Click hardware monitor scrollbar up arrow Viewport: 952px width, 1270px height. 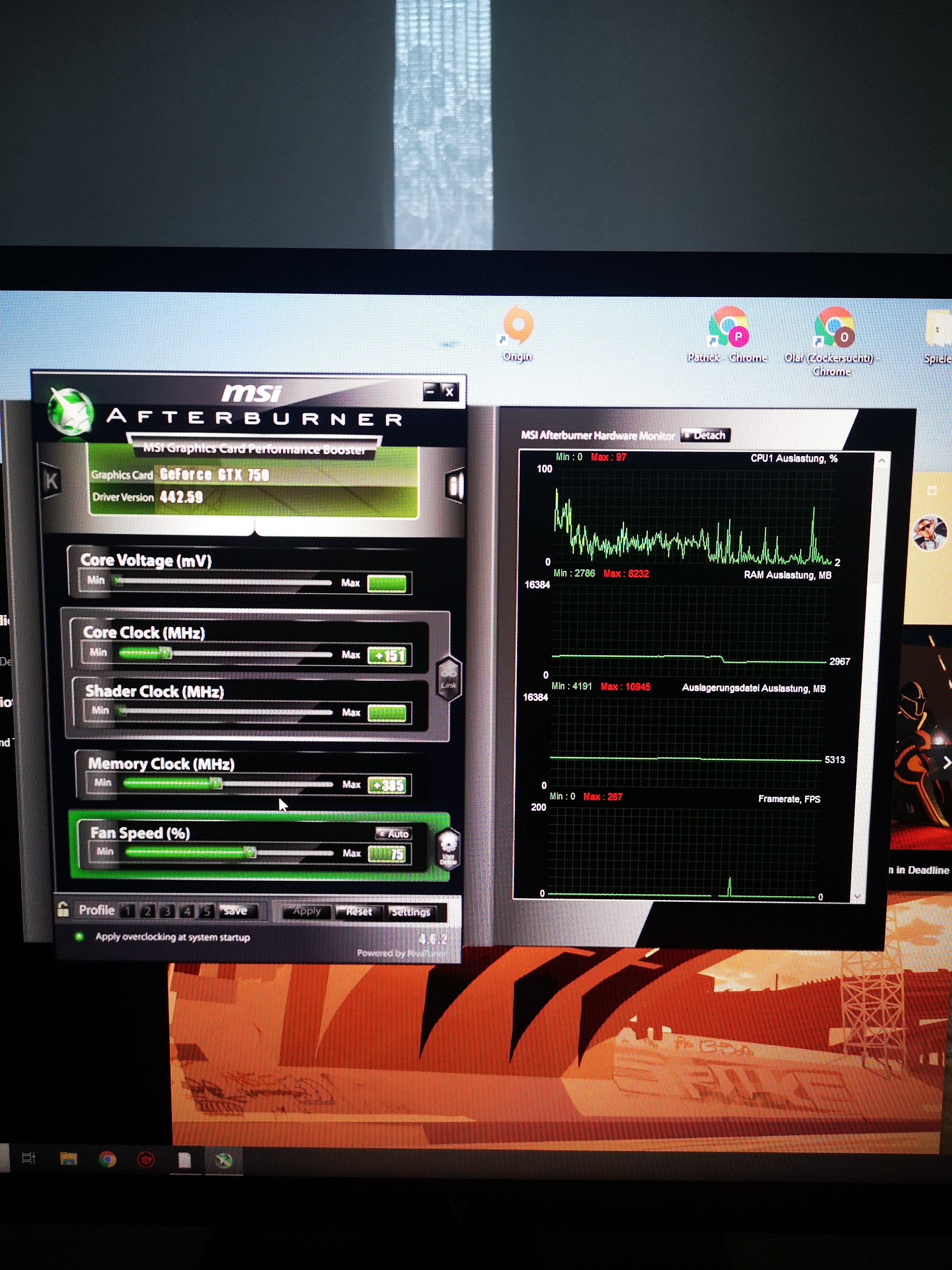881,461
